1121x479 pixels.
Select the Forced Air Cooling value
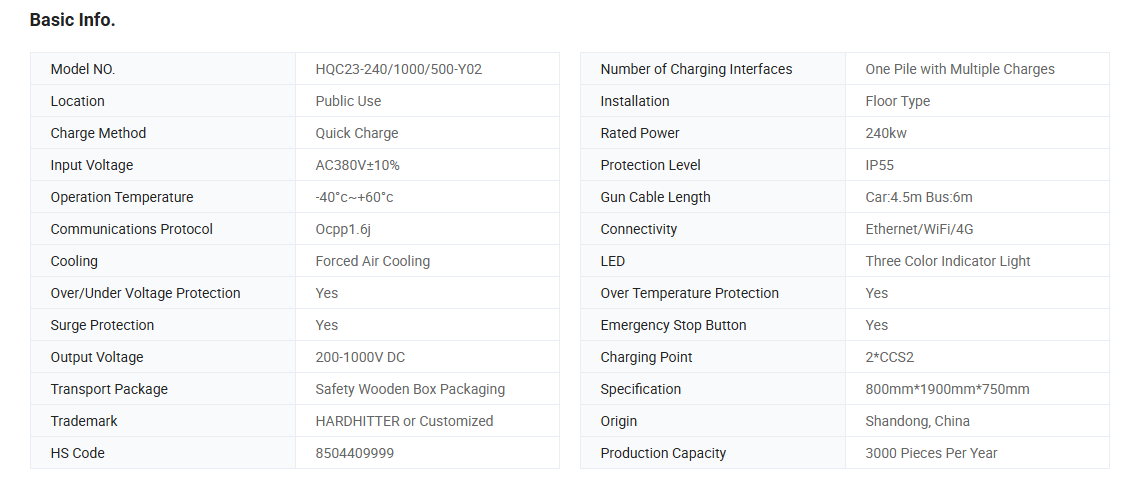tap(372, 261)
